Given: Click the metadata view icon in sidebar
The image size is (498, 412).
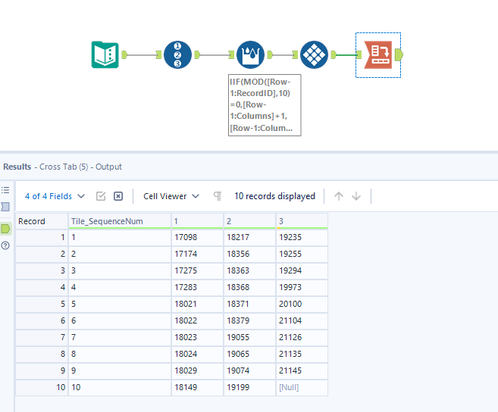Looking at the screenshot, I should click(x=5, y=207).
